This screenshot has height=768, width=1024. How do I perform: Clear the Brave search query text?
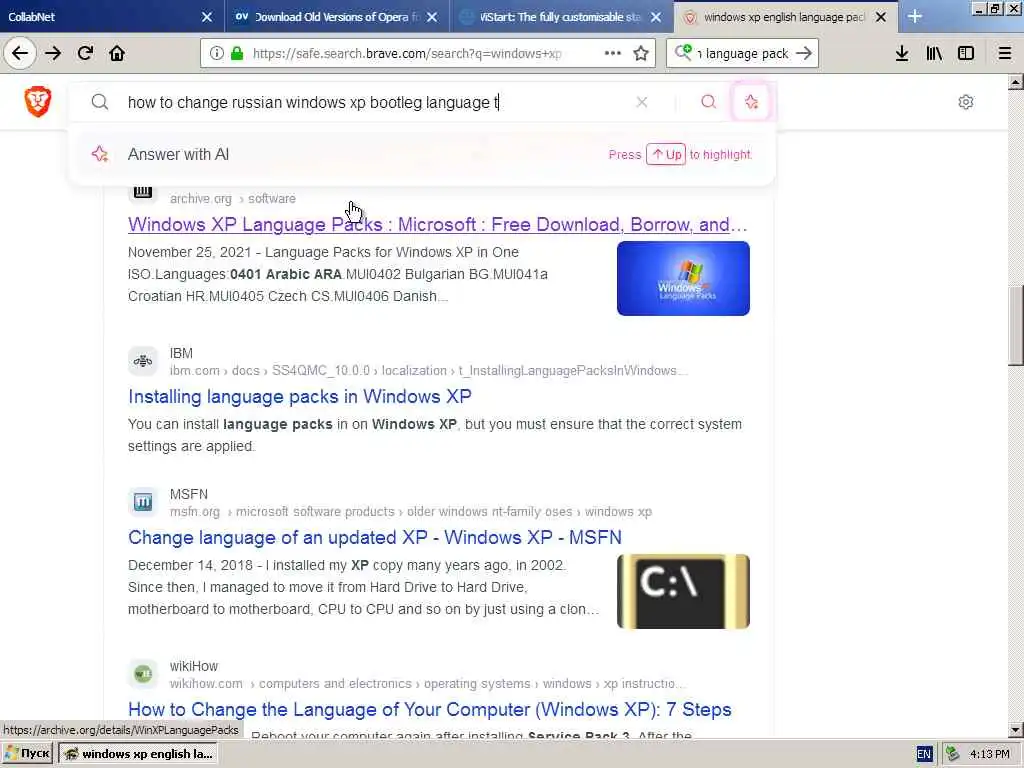pyautogui.click(x=642, y=102)
